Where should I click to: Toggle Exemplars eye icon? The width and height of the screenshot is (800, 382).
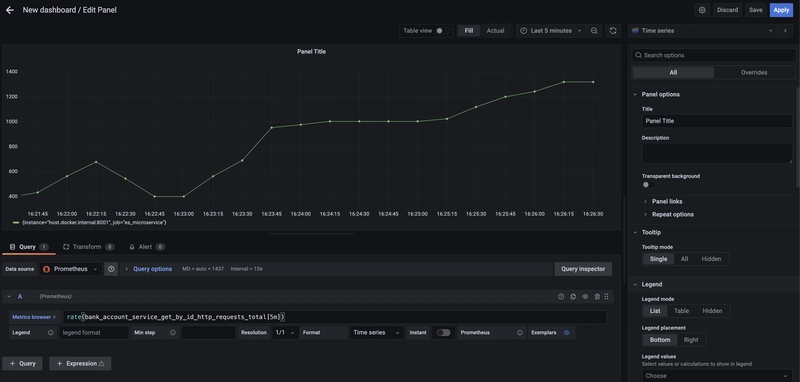(566, 333)
